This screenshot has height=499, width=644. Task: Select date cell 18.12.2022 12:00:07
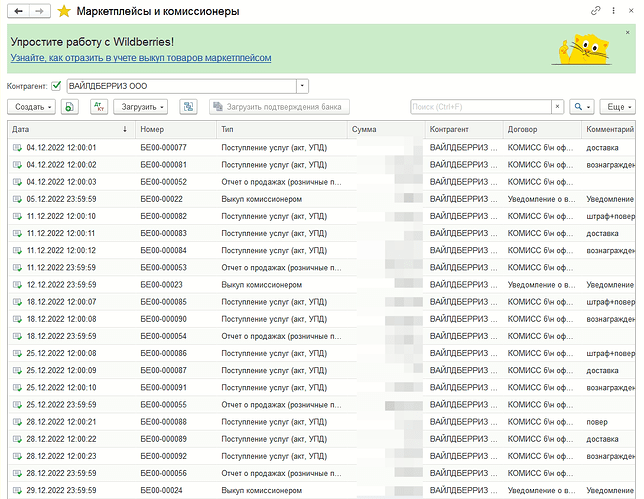[61, 302]
